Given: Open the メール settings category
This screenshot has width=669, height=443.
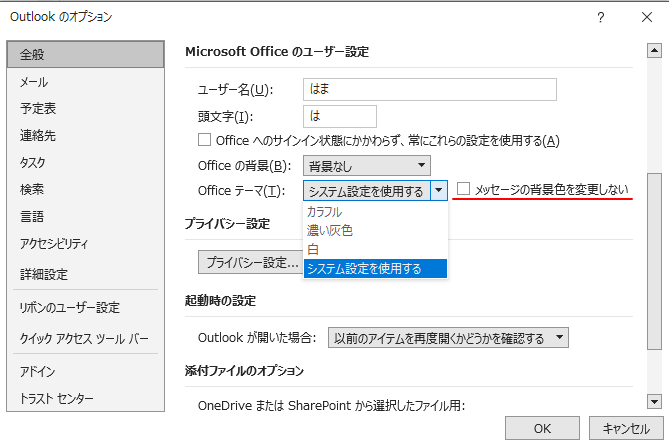Looking at the screenshot, I should [85, 82].
